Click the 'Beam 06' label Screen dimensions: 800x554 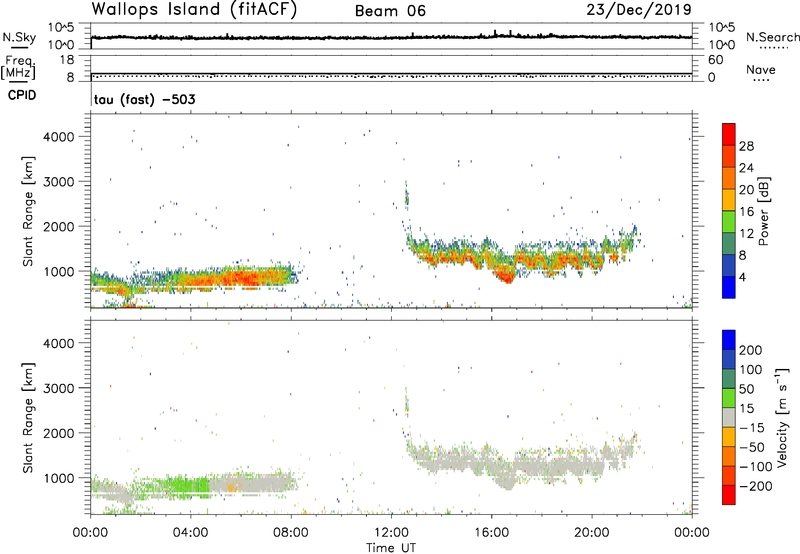point(390,11)
